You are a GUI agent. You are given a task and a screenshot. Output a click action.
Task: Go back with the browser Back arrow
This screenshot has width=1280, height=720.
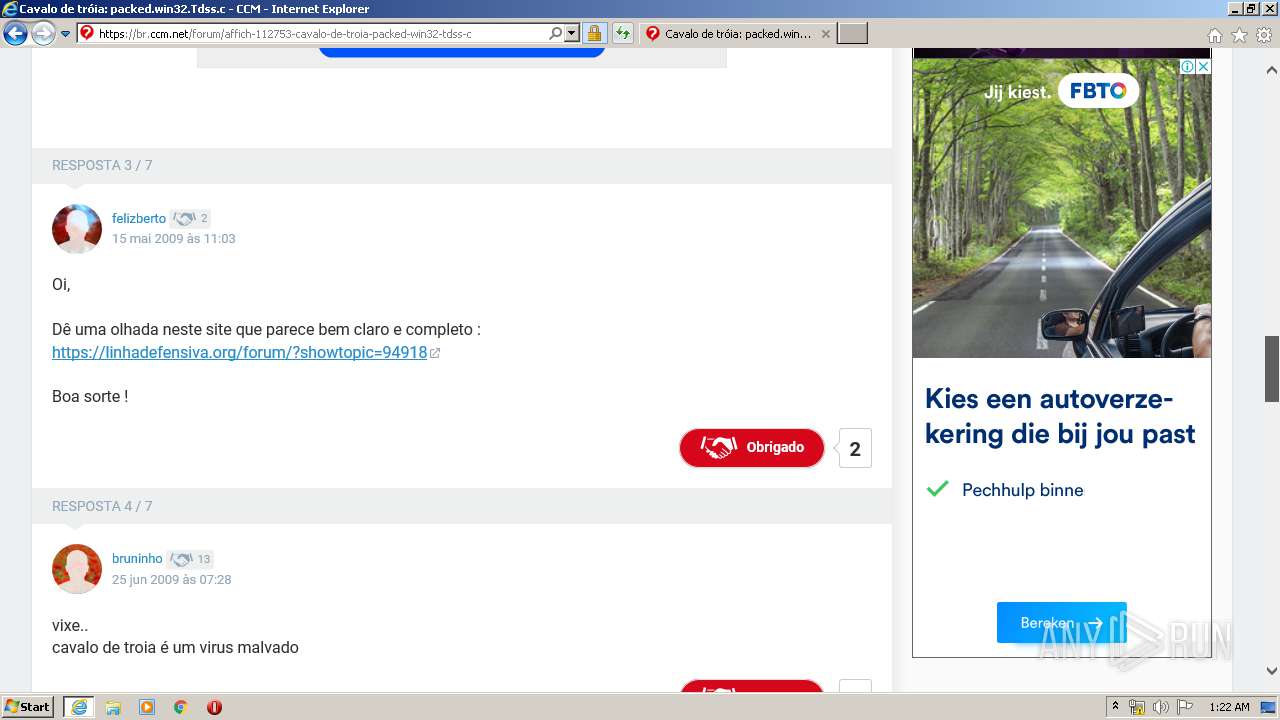click(x=15, y=33)
